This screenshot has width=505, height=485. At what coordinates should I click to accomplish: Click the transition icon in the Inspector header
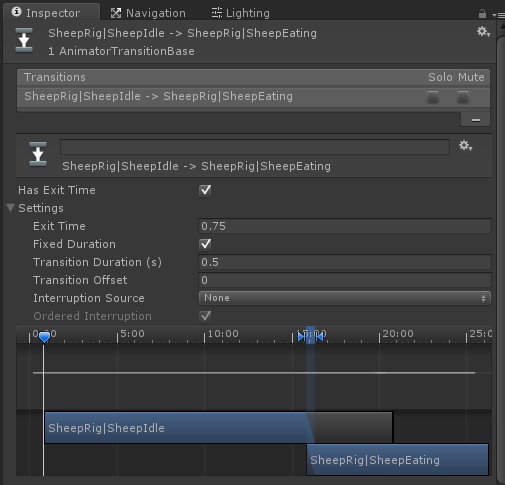24,41
